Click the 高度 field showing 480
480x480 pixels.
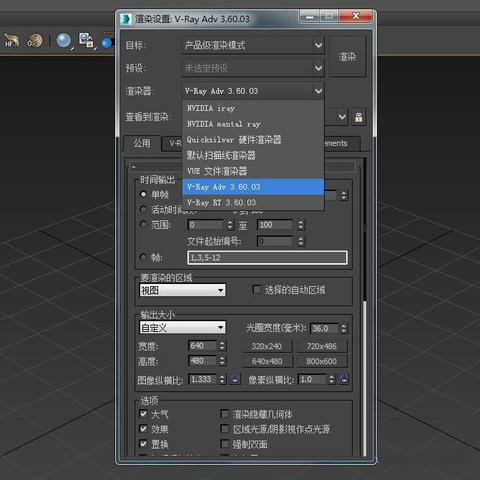[x=203, y=361]
